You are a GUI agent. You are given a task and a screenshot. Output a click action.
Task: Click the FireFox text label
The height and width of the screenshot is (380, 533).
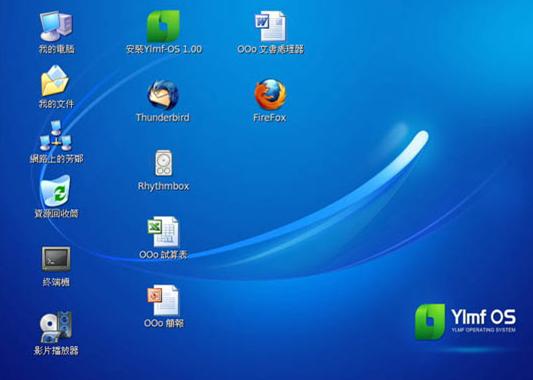pos(270,118)
